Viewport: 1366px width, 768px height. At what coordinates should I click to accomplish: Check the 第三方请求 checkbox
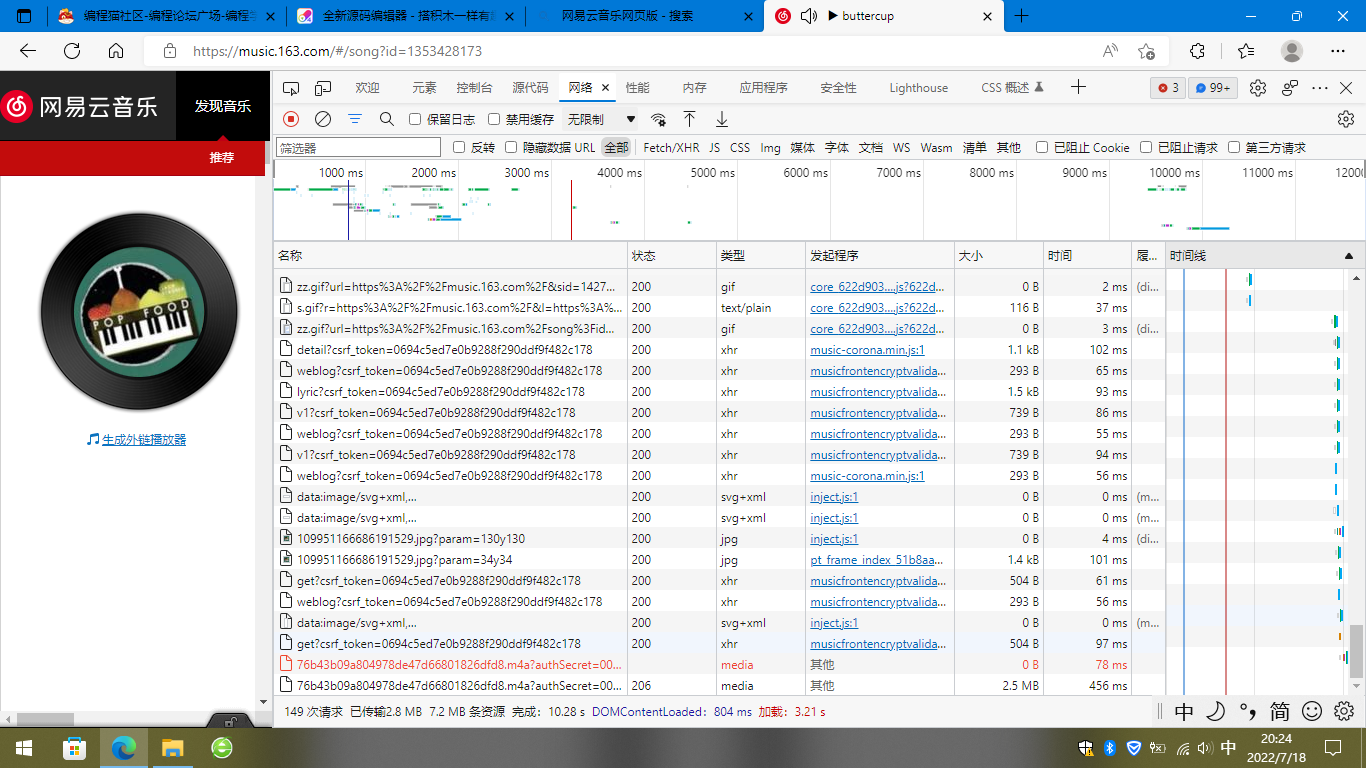coord(1234,147)
